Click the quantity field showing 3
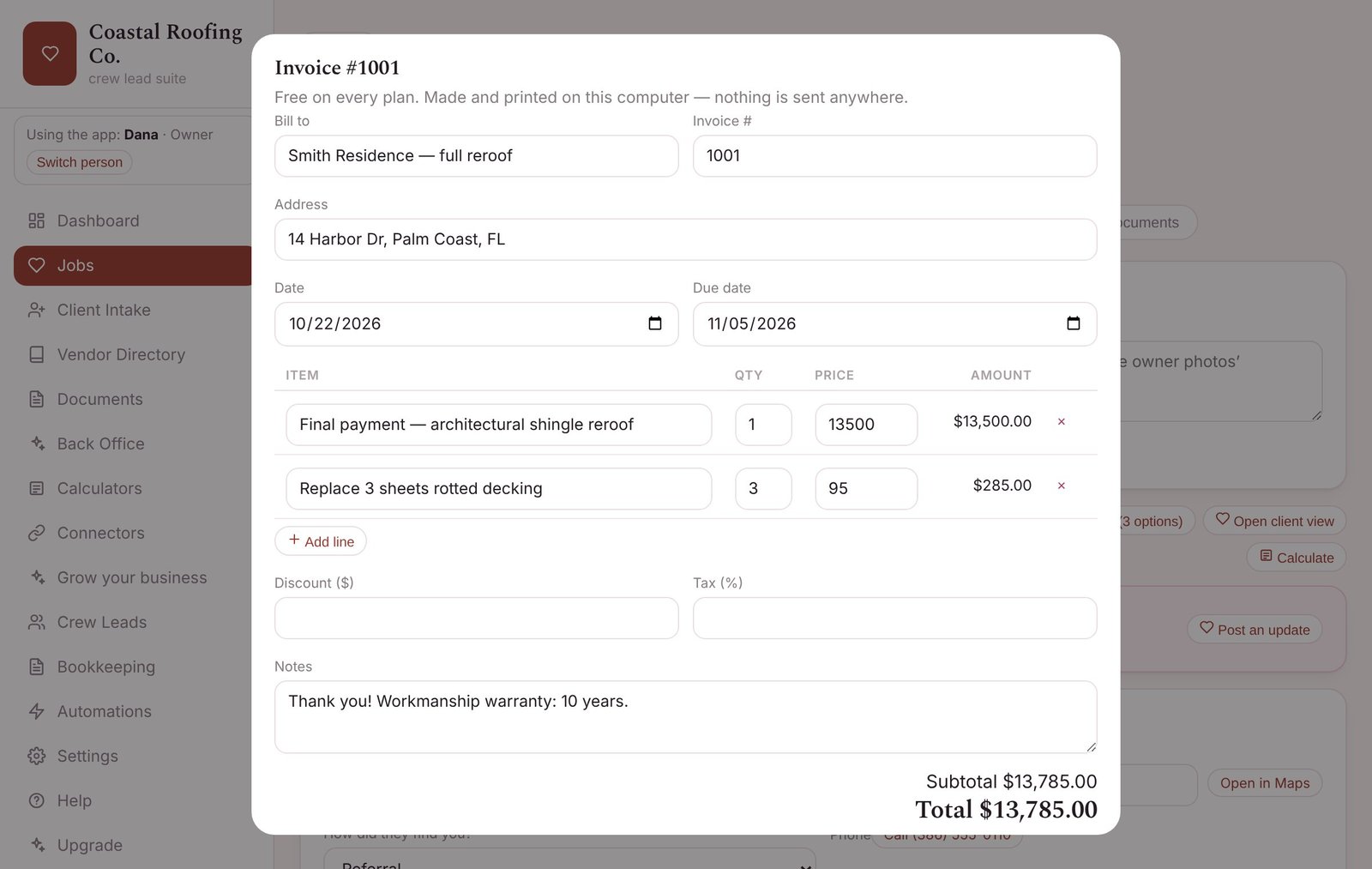 click(763, 489)
